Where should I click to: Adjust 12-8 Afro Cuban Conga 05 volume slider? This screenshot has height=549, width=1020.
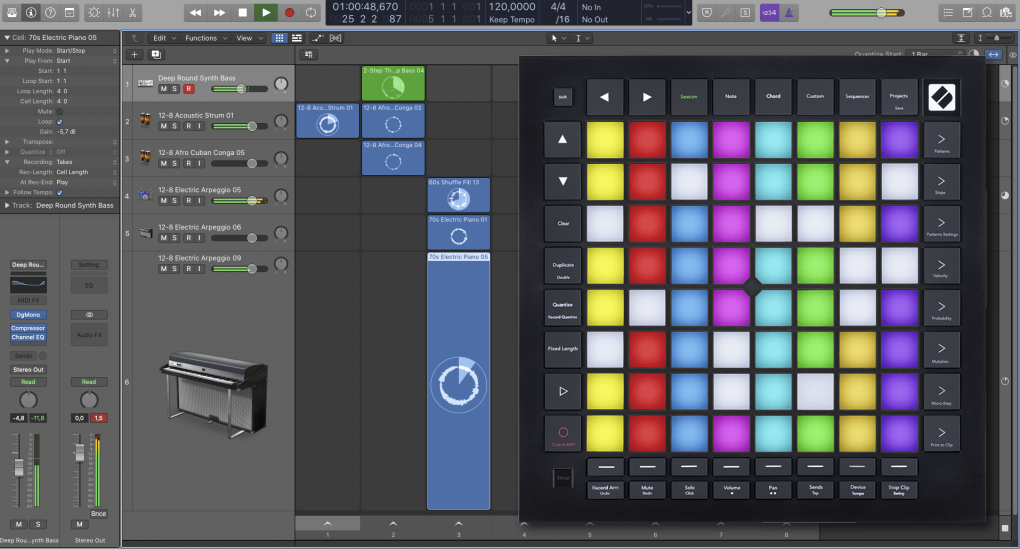[240, 163]
